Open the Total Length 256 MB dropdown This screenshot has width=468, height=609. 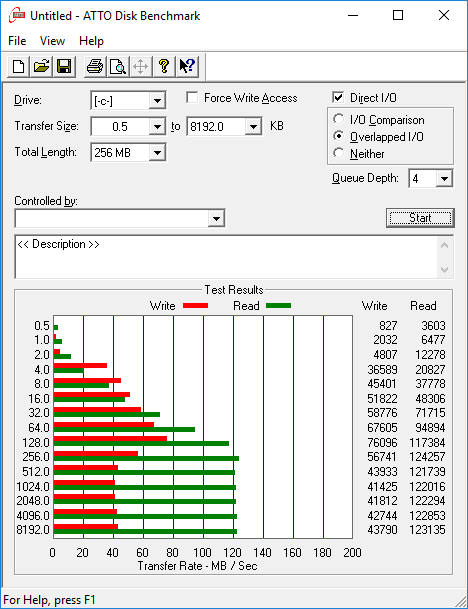157,153
